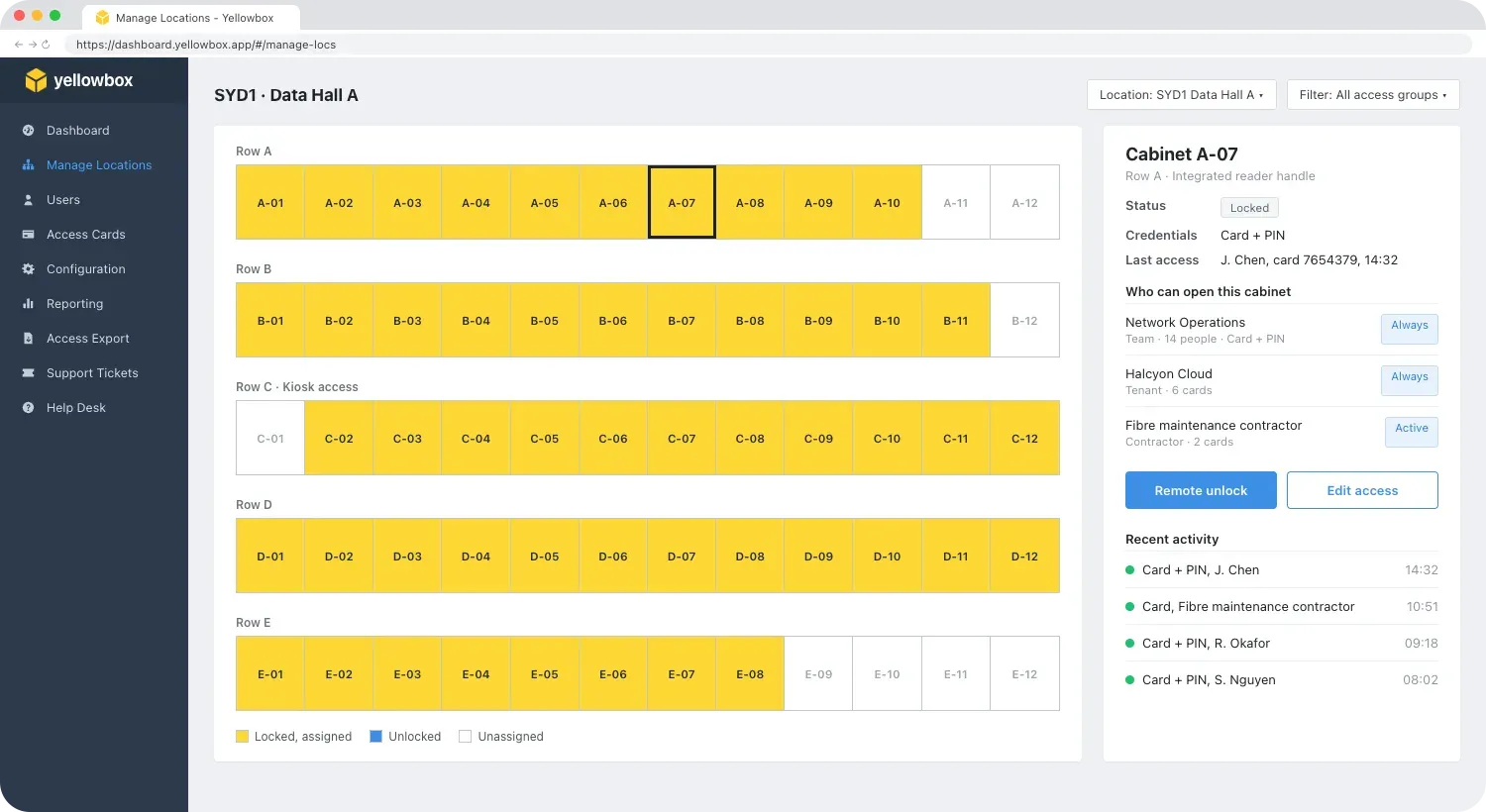
Task: Click the 14:32 J. Chen activity entry
Action: (x=1282, y=570)
